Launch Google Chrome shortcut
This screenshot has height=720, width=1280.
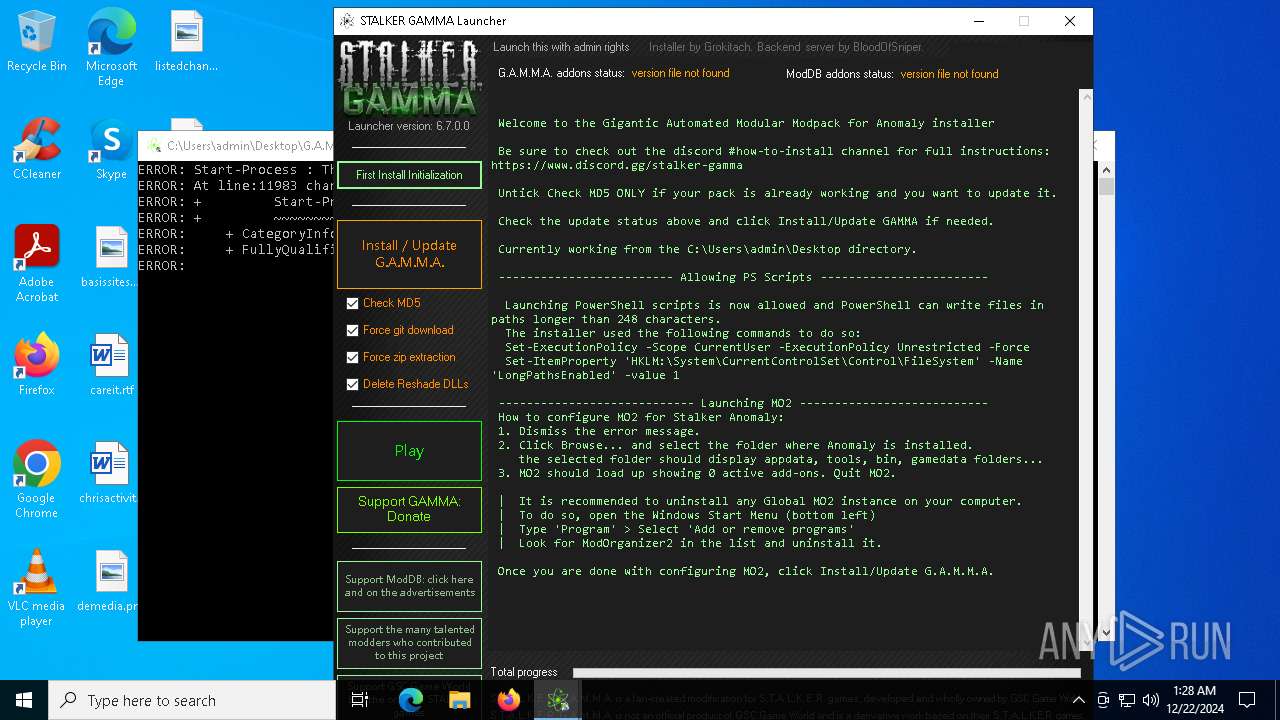point(37,480)
